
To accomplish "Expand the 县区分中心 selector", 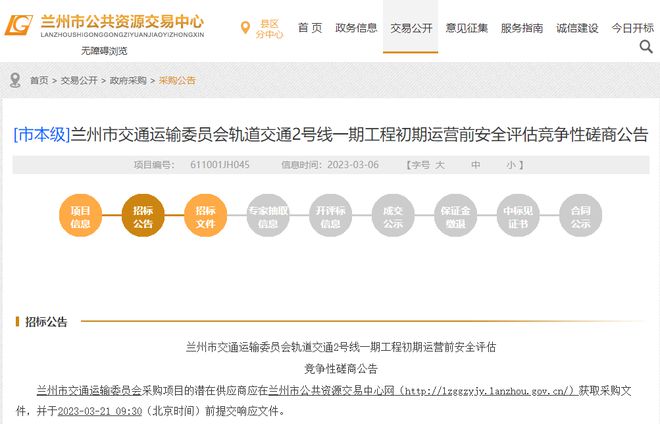I will coord(267,28).
